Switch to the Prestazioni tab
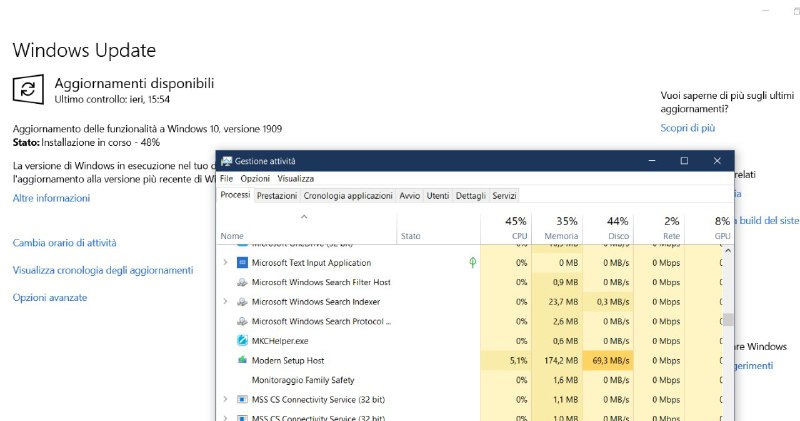Viewport: 800px width, 421px height. tap(277, 195)
